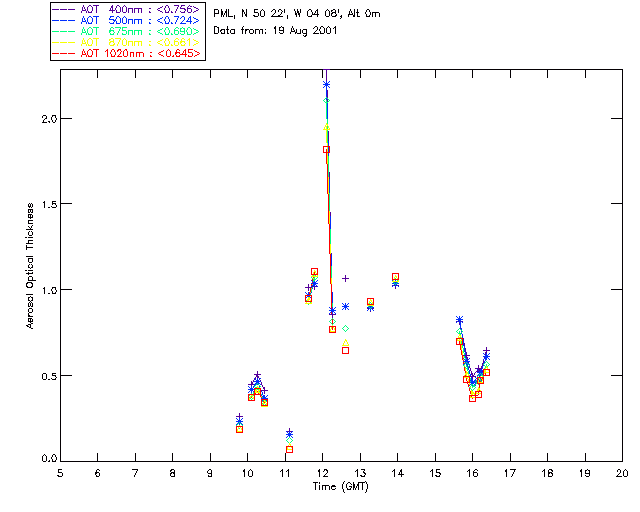The width and height of the screenshot is (640, 512).
Task: Click the red square marker near 1.8 peak
Action: point(326,150)
